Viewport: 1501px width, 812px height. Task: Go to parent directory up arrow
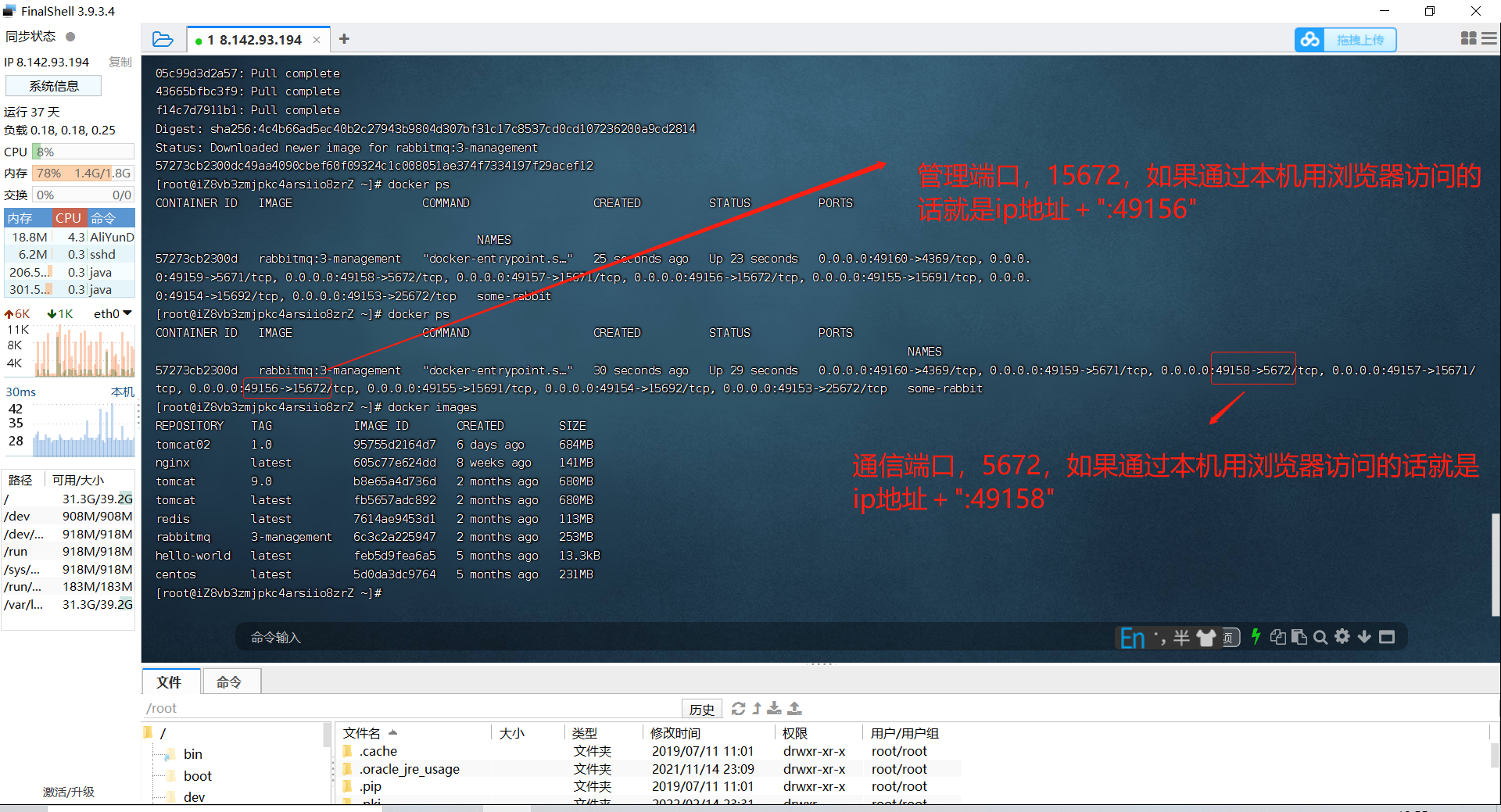coord(757,708)
